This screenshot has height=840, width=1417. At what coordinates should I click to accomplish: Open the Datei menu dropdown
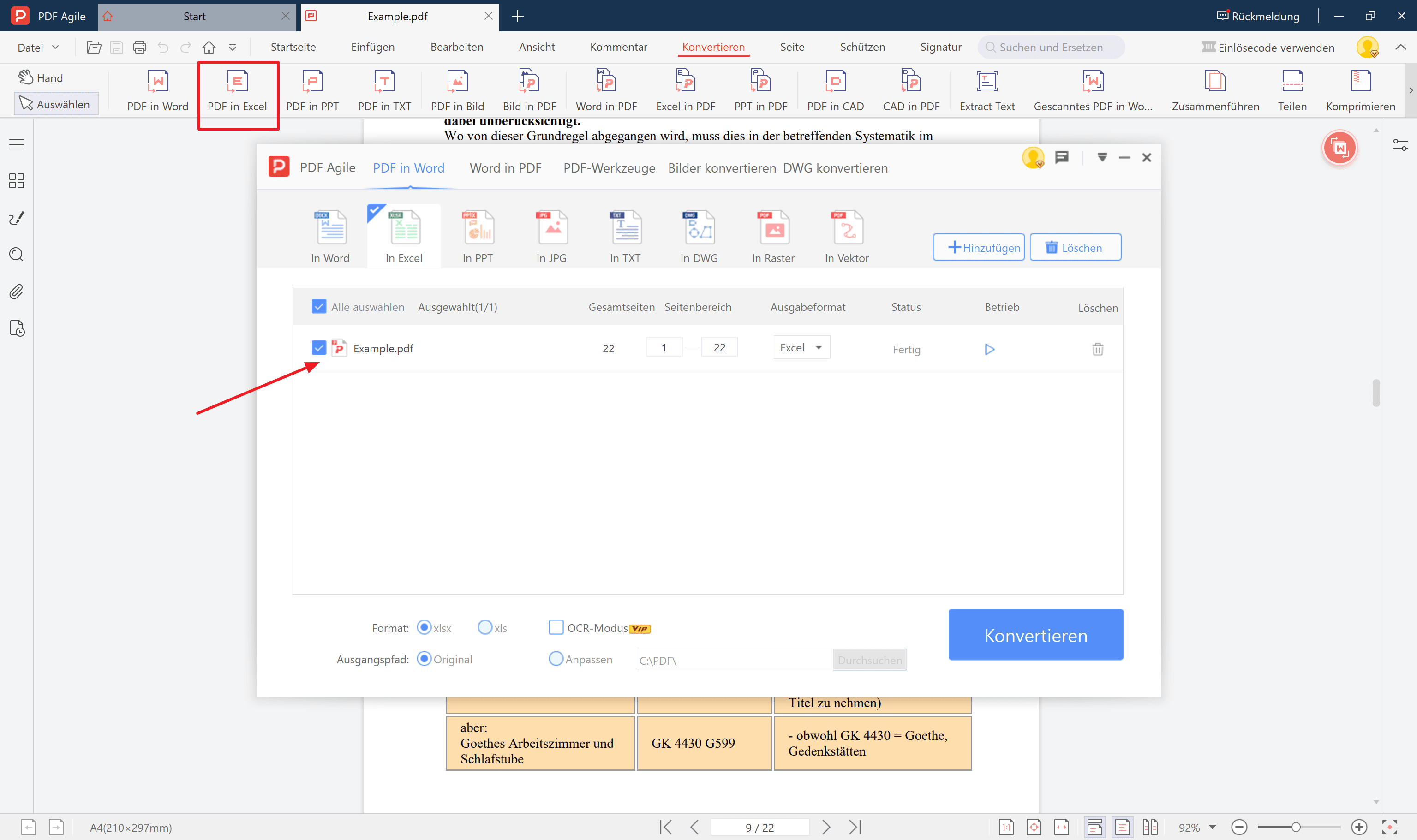click(x=38, y=47)
